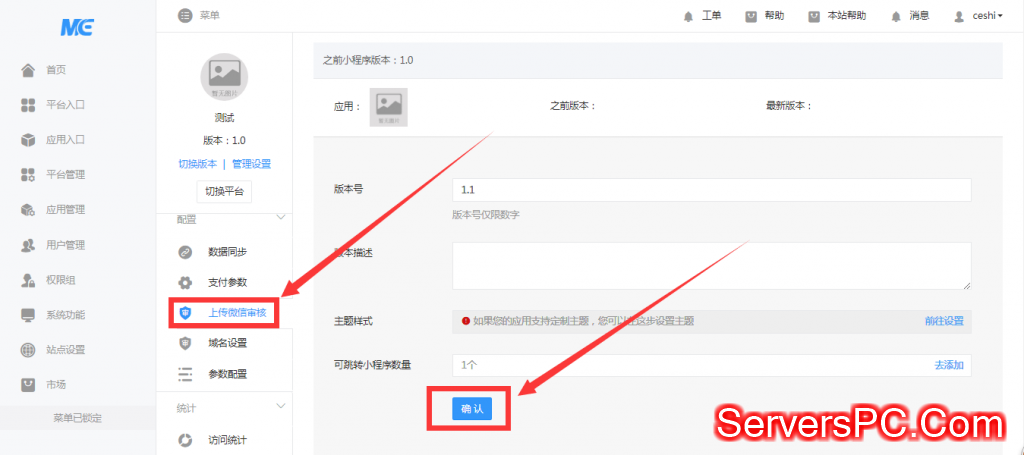Open the 首页 home icon
The height and width of the screenshot is (455, 1024).
pyautogui.click(x=28, y=70)
